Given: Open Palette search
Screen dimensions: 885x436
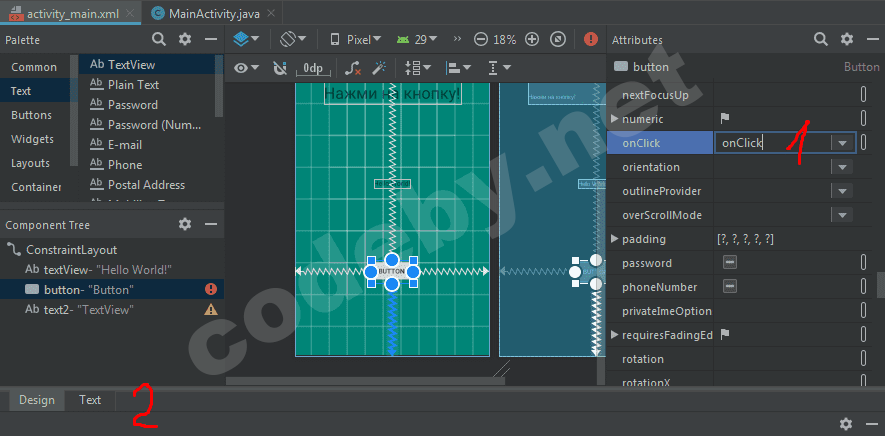Looking at the screenshot, I should (158, 39).
